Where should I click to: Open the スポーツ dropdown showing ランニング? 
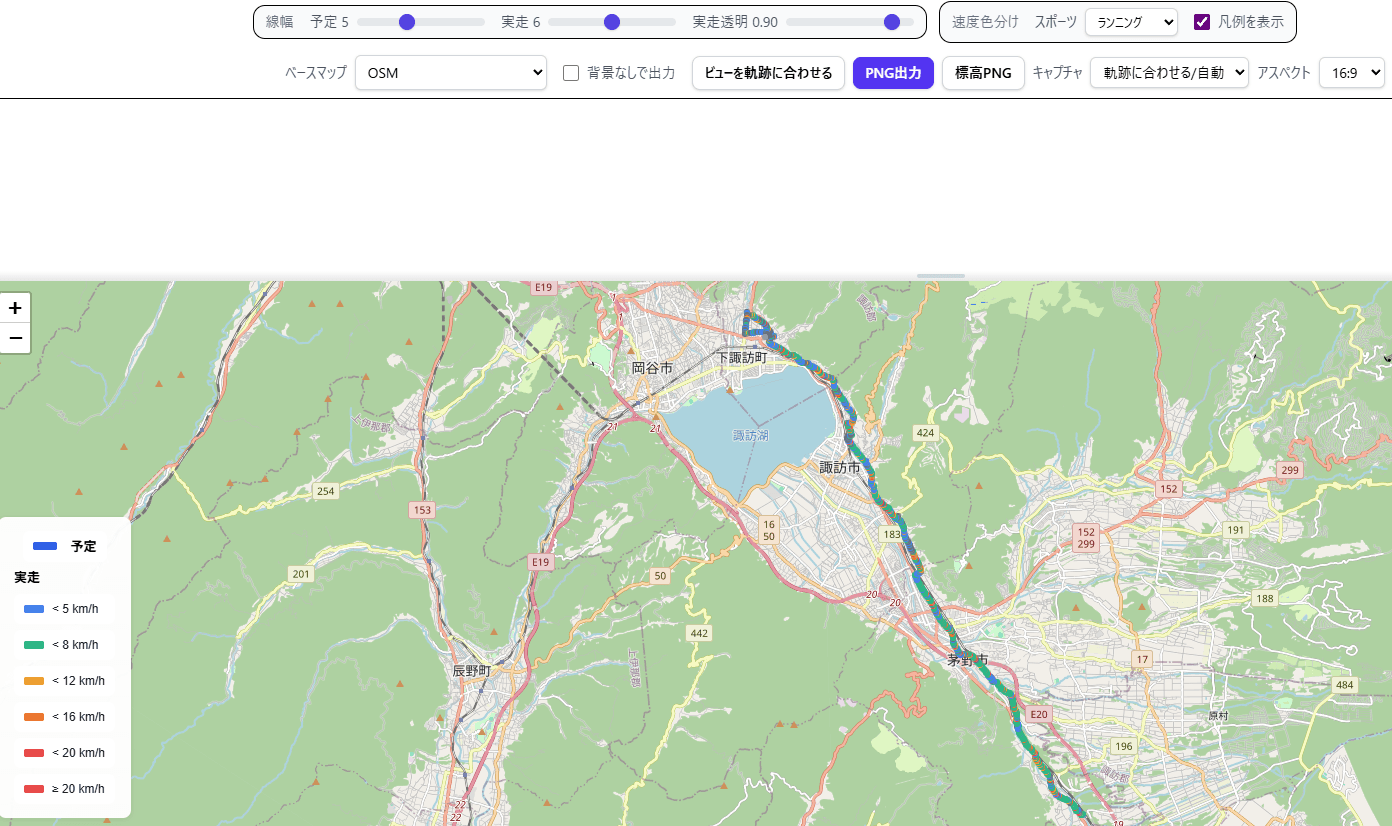click(1131, 22)
